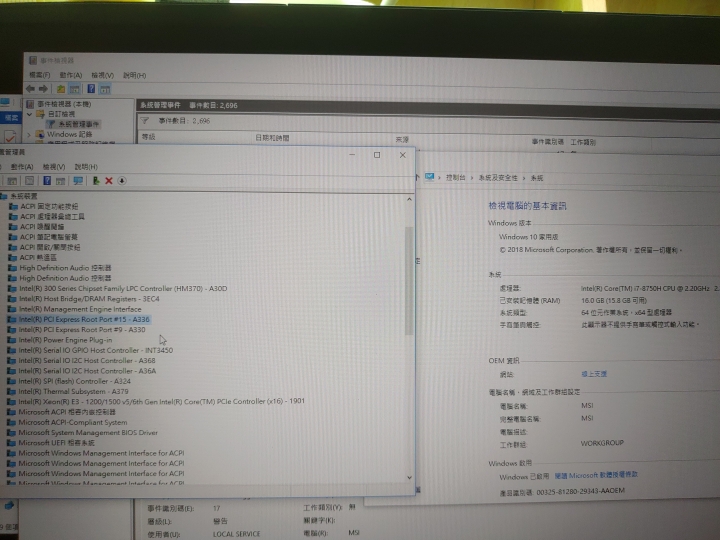Image resolution: width=720 pixels, height=540 pixels.
Task: Click the Device Manager scrollbar up arrow
Action: pos(409,200)
